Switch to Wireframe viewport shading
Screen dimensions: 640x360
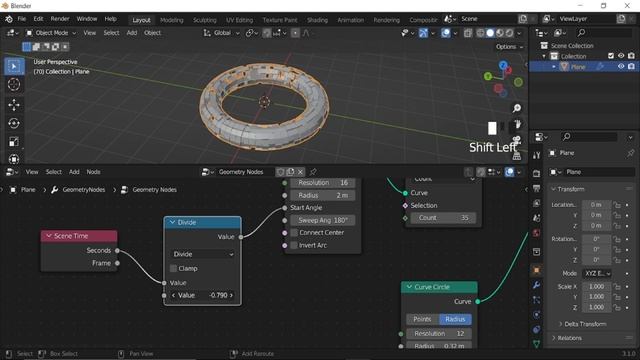[480, 33]
